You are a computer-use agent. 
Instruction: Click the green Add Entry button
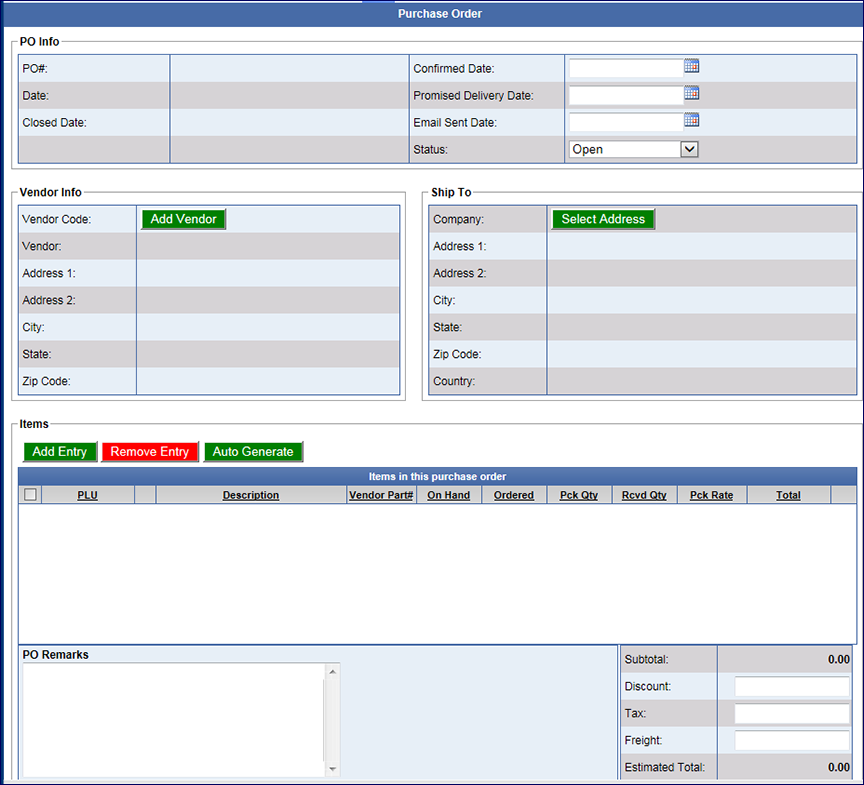point(59,452)
